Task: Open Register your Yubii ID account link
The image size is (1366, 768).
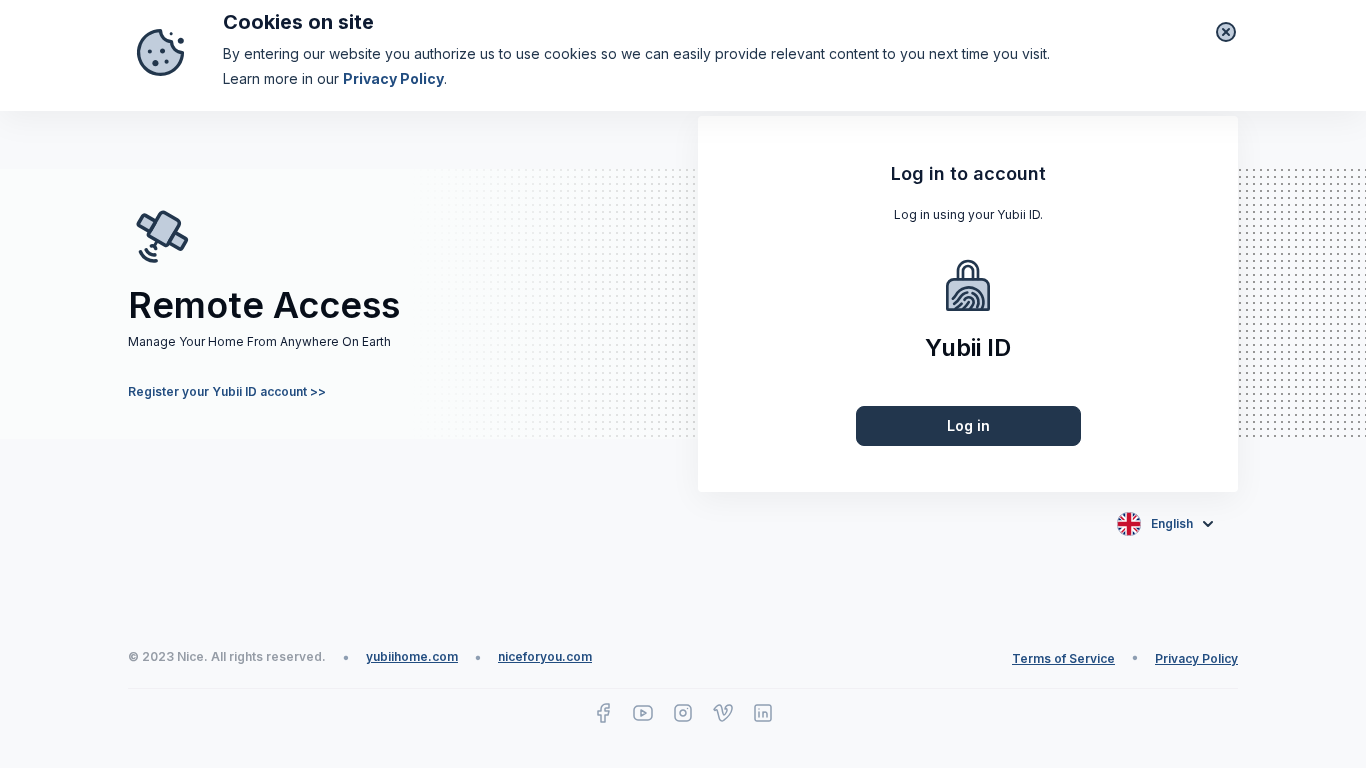Action: [x=227, y=392]
